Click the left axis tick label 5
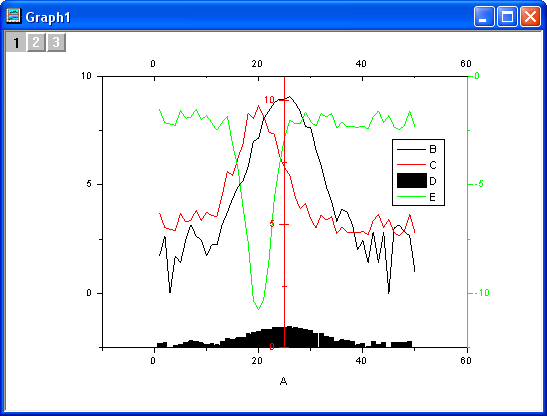Image resolution: width=547 pixels, height=416 pixels. point(89,184)
